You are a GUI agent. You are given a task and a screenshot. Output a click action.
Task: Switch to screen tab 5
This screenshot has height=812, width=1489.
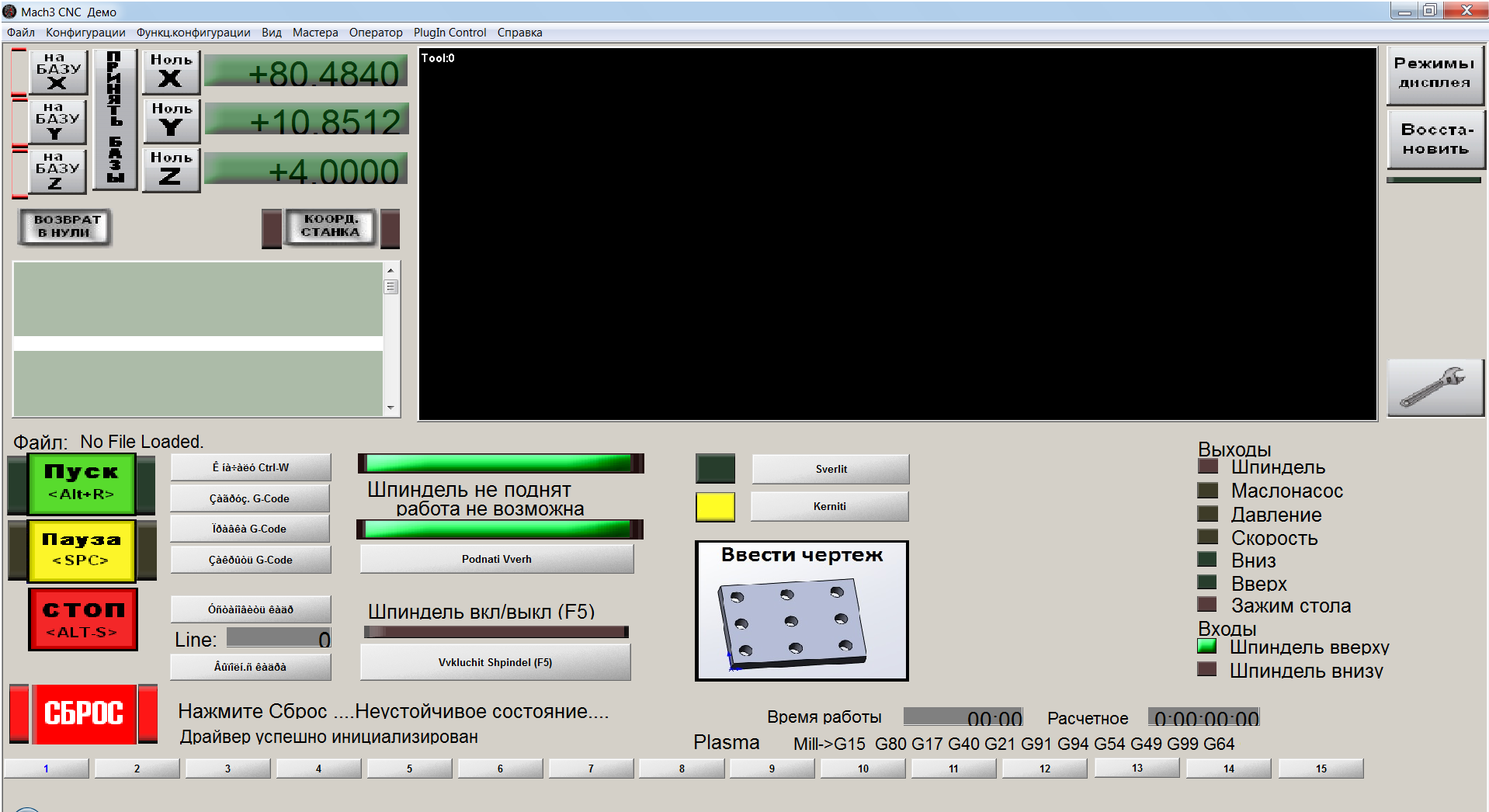click(410, 769)
